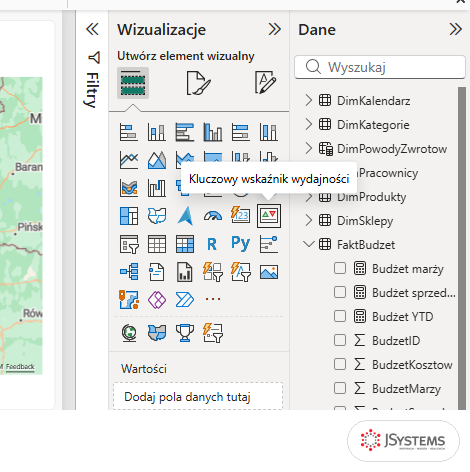Insert an area chart visual
The height and width of the screenshot is (472, 470).
[157, 160]
